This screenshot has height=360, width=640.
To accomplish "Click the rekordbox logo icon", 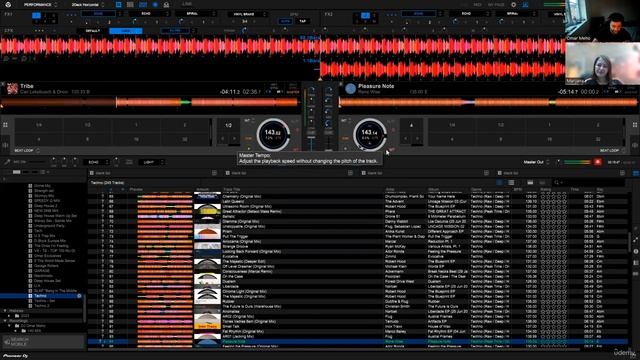I will click(8, 4).
